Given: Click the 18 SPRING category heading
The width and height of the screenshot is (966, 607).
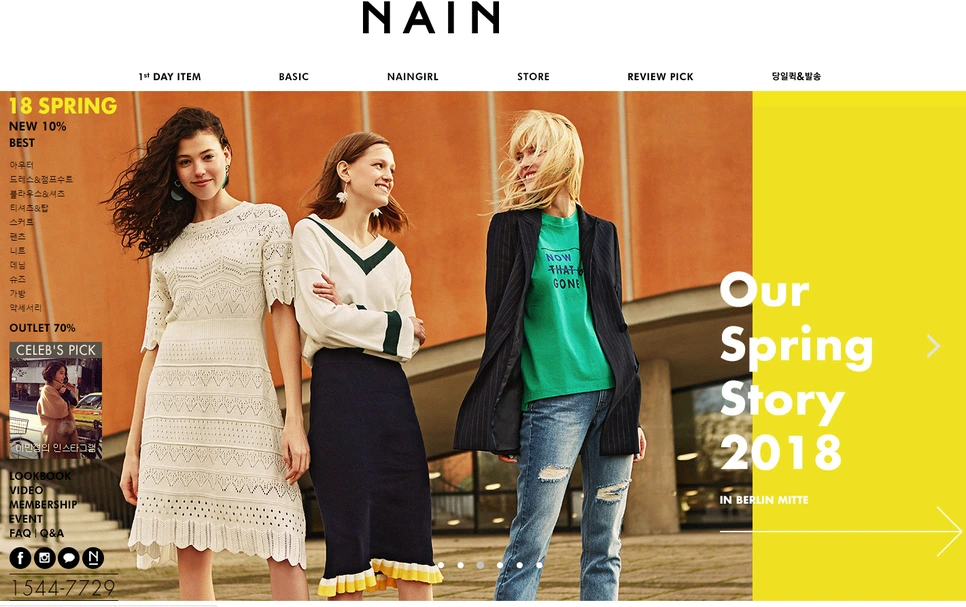Looking at the screenshot, I should pos(63,106).
